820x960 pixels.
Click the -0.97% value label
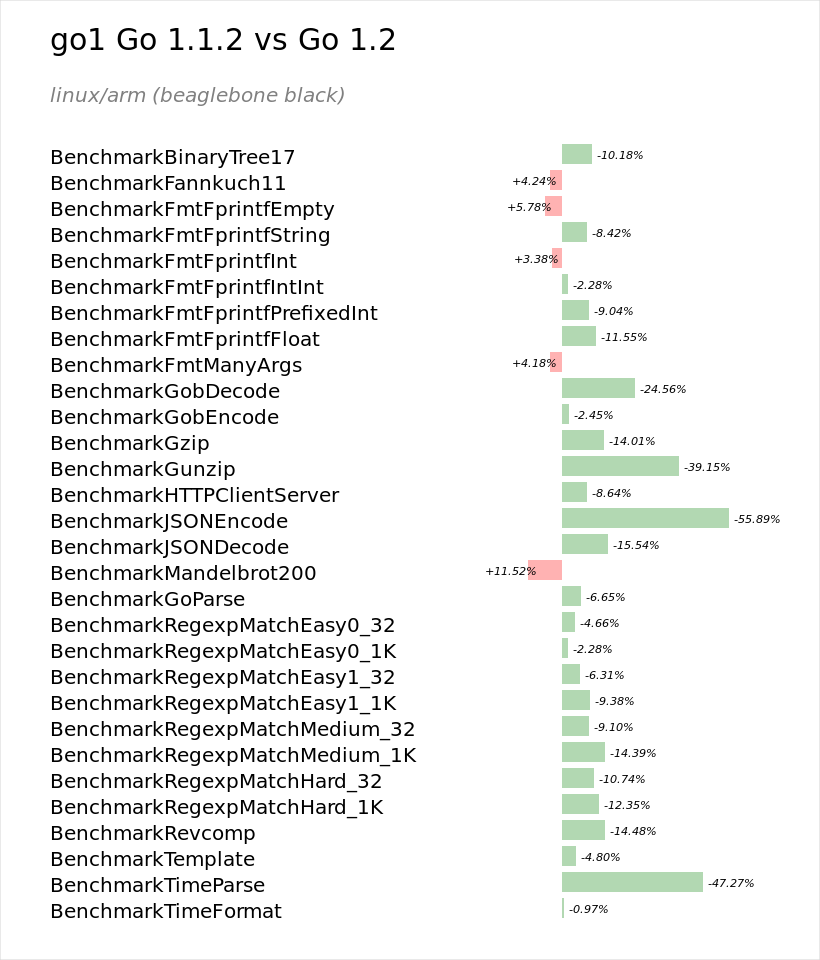(589, 909)
